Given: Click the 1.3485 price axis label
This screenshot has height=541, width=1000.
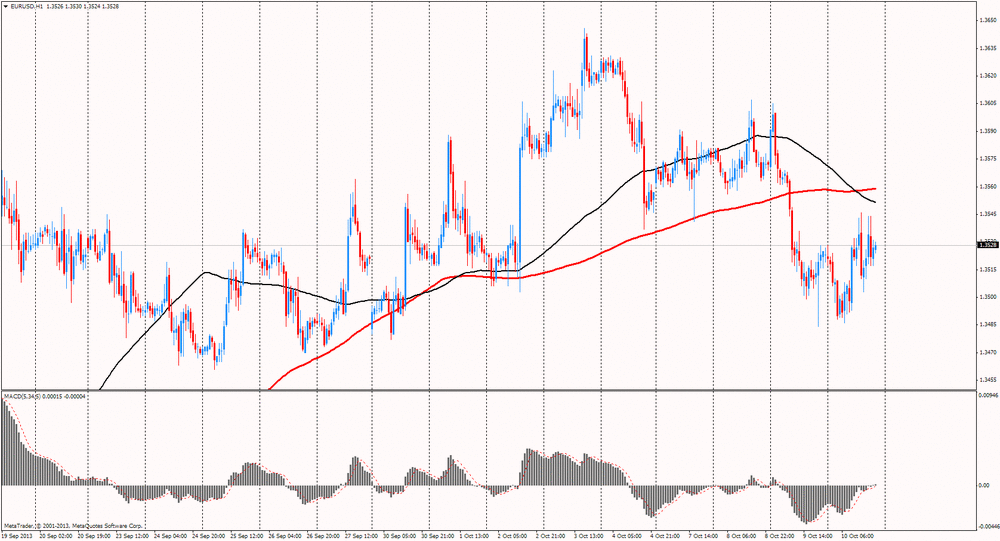Looking at the screenshot, I should click(987, 324).
